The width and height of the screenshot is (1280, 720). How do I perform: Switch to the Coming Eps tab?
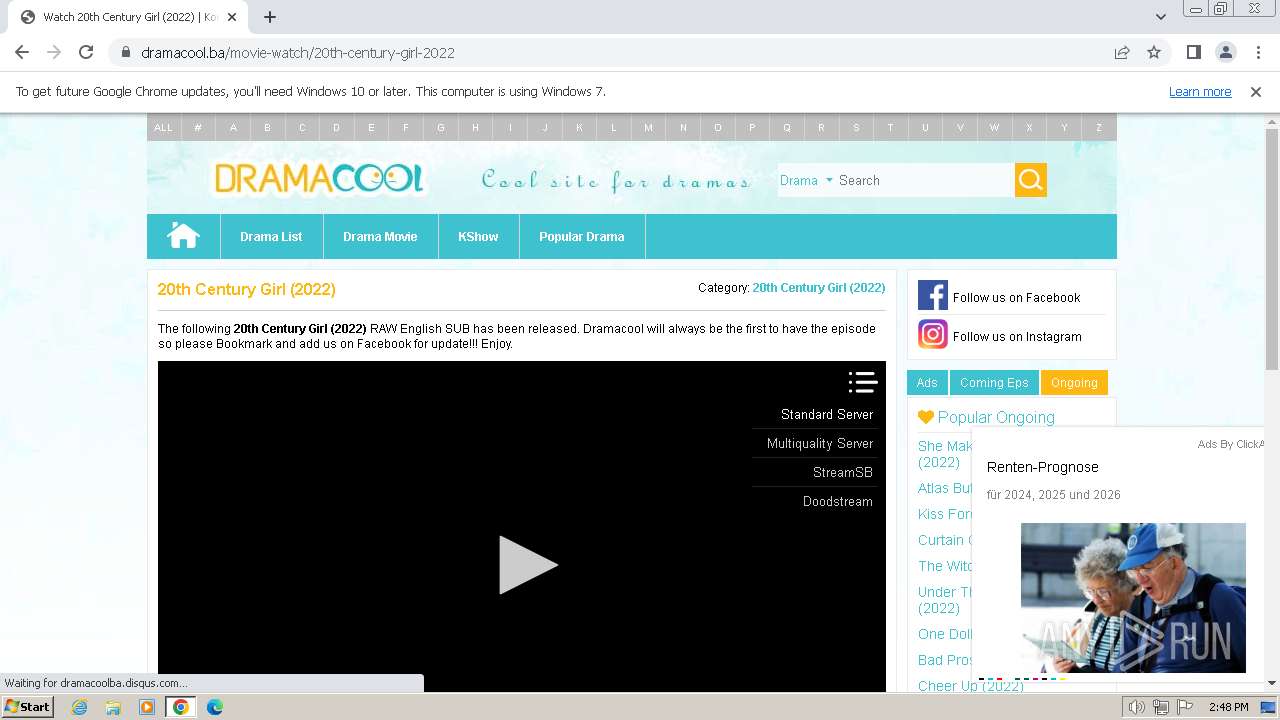click(x=994, y=382)
